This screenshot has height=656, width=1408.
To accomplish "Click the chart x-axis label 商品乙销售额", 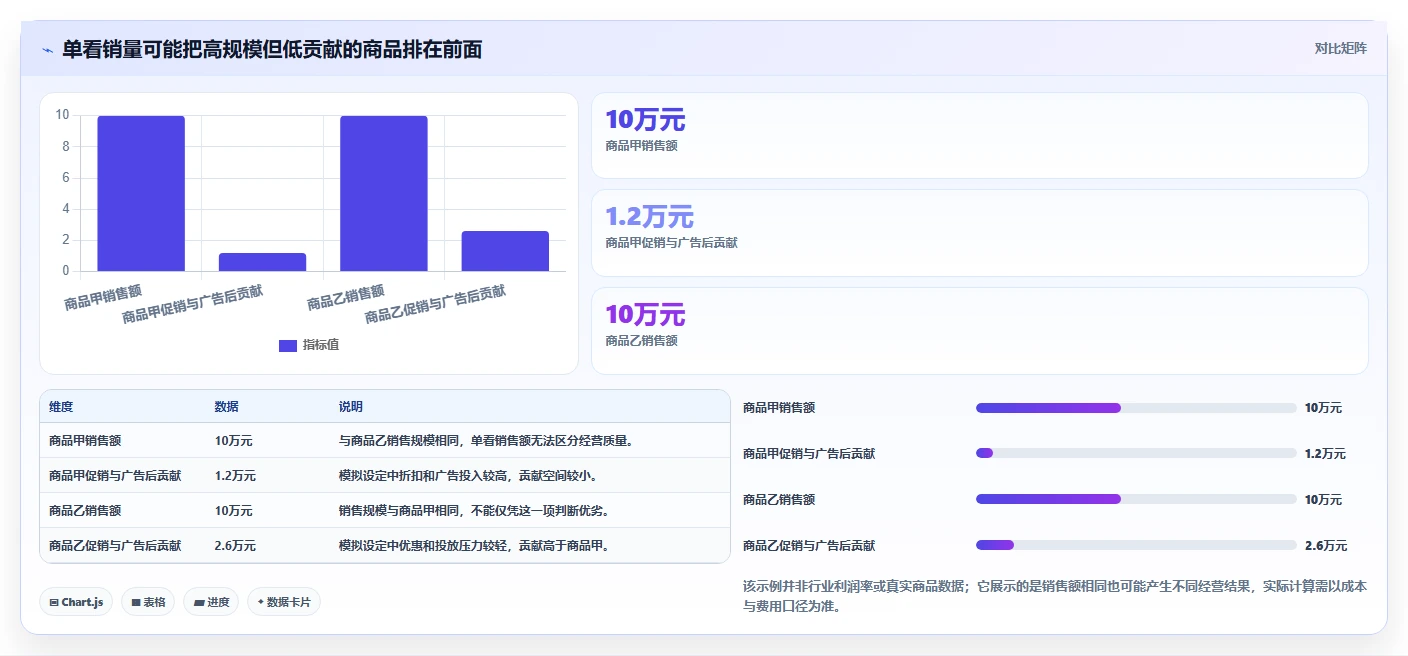I will point(346,297).
